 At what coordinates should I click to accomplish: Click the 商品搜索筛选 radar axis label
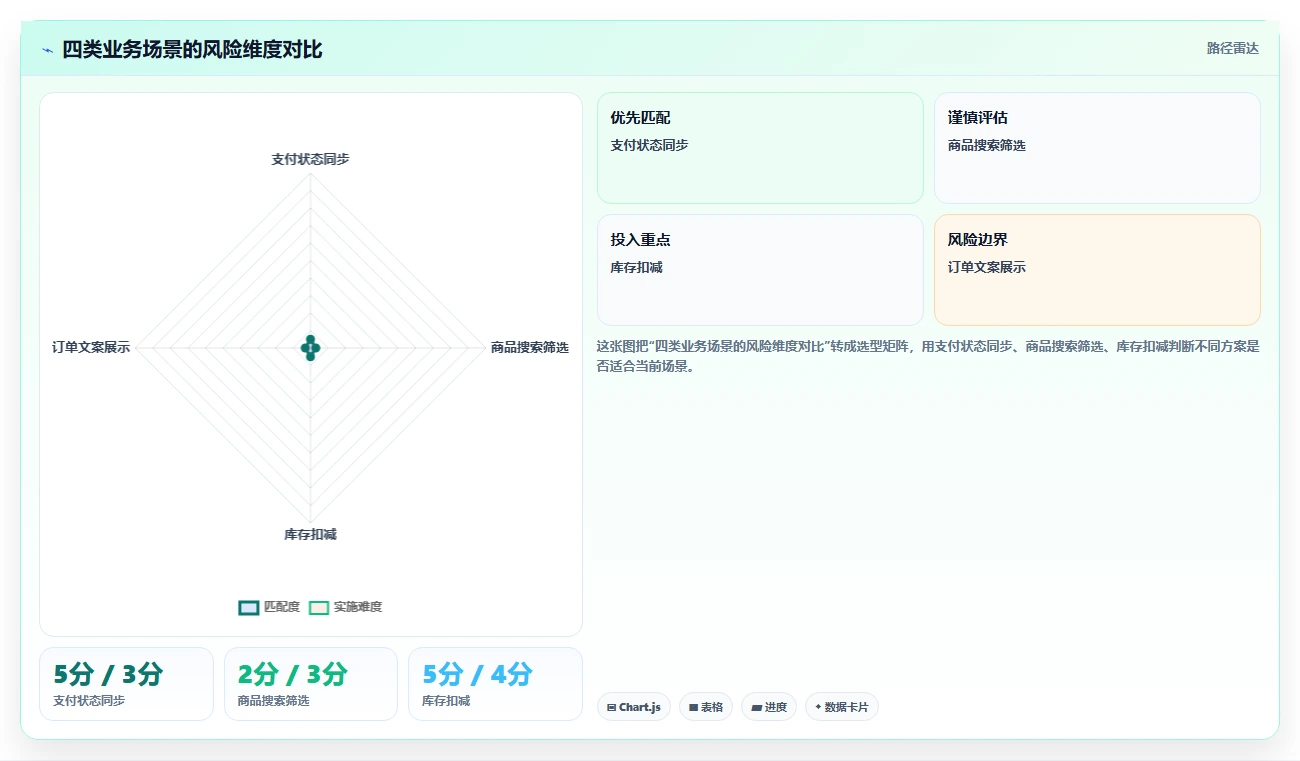coord(530,348)
